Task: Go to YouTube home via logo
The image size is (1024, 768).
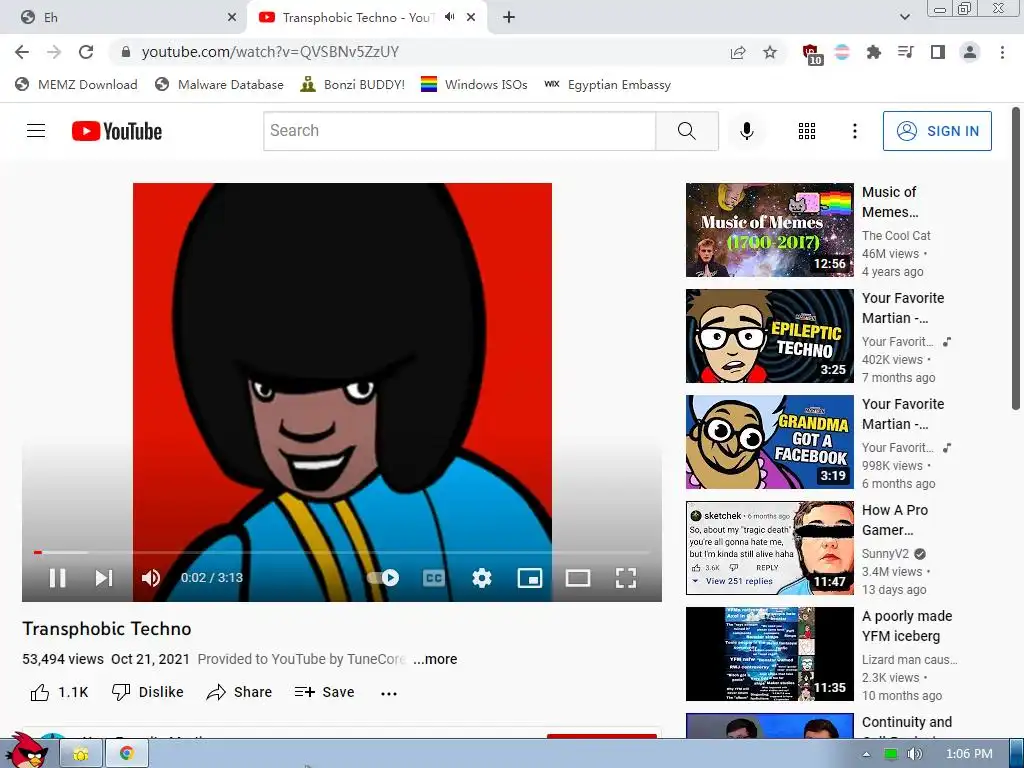Action: click(117, 131)
